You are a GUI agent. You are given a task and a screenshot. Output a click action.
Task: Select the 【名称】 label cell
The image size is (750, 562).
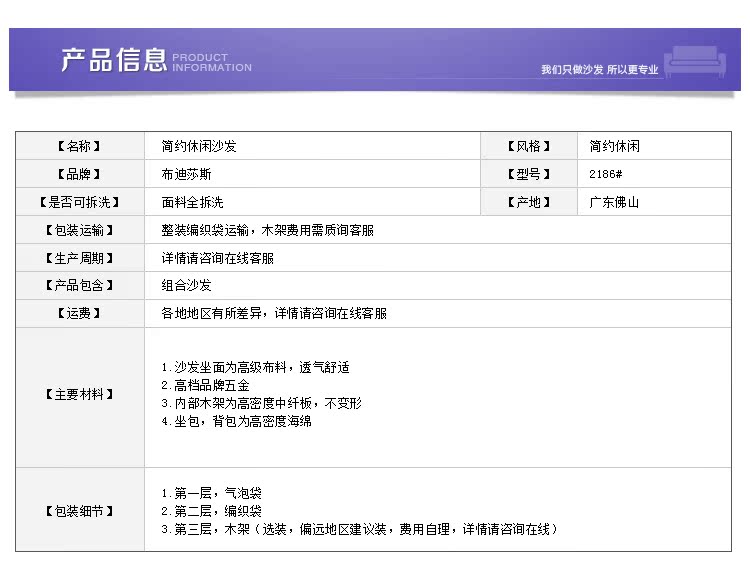click(x=80, y=146)
